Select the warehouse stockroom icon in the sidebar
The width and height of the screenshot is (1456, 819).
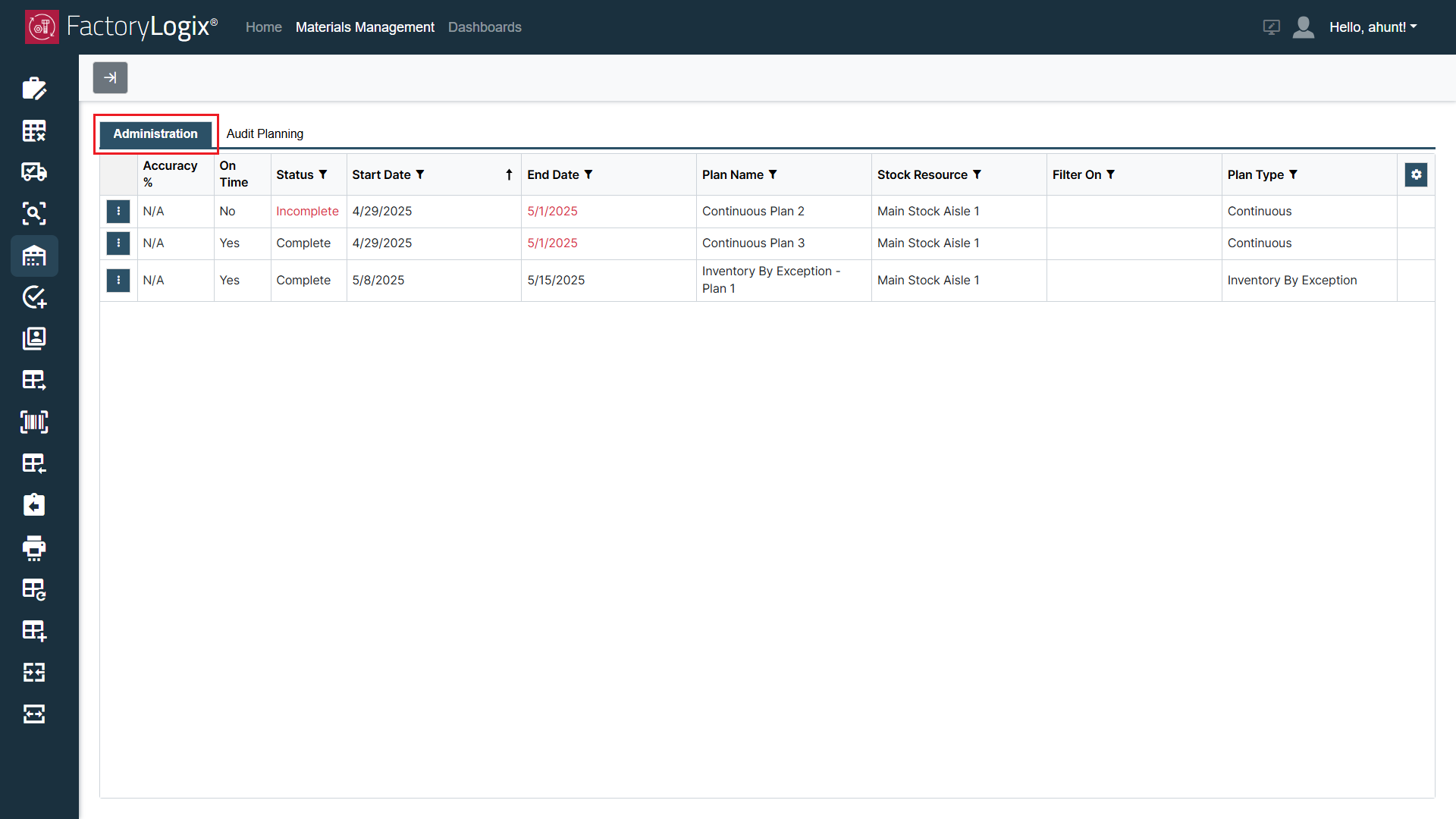(x=34, y=256)
